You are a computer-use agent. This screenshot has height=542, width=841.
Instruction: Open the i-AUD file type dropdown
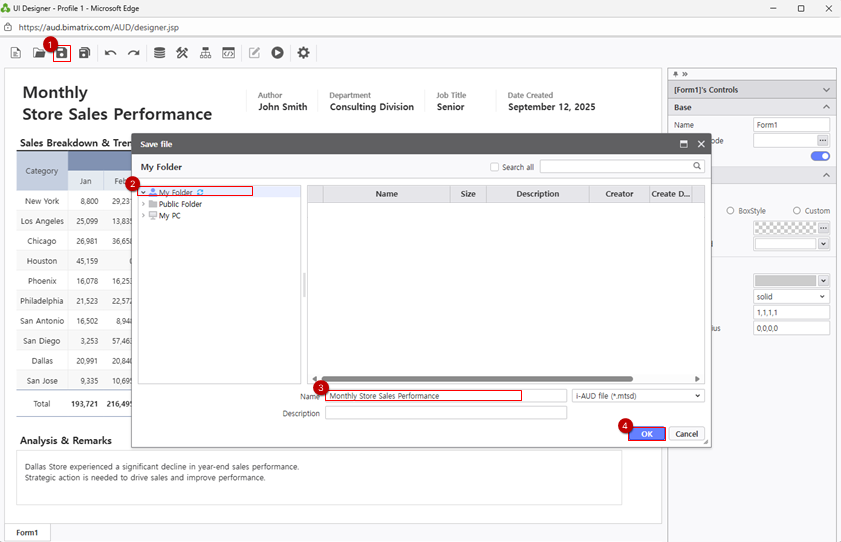pyautogui.click(x=638, y=396)
